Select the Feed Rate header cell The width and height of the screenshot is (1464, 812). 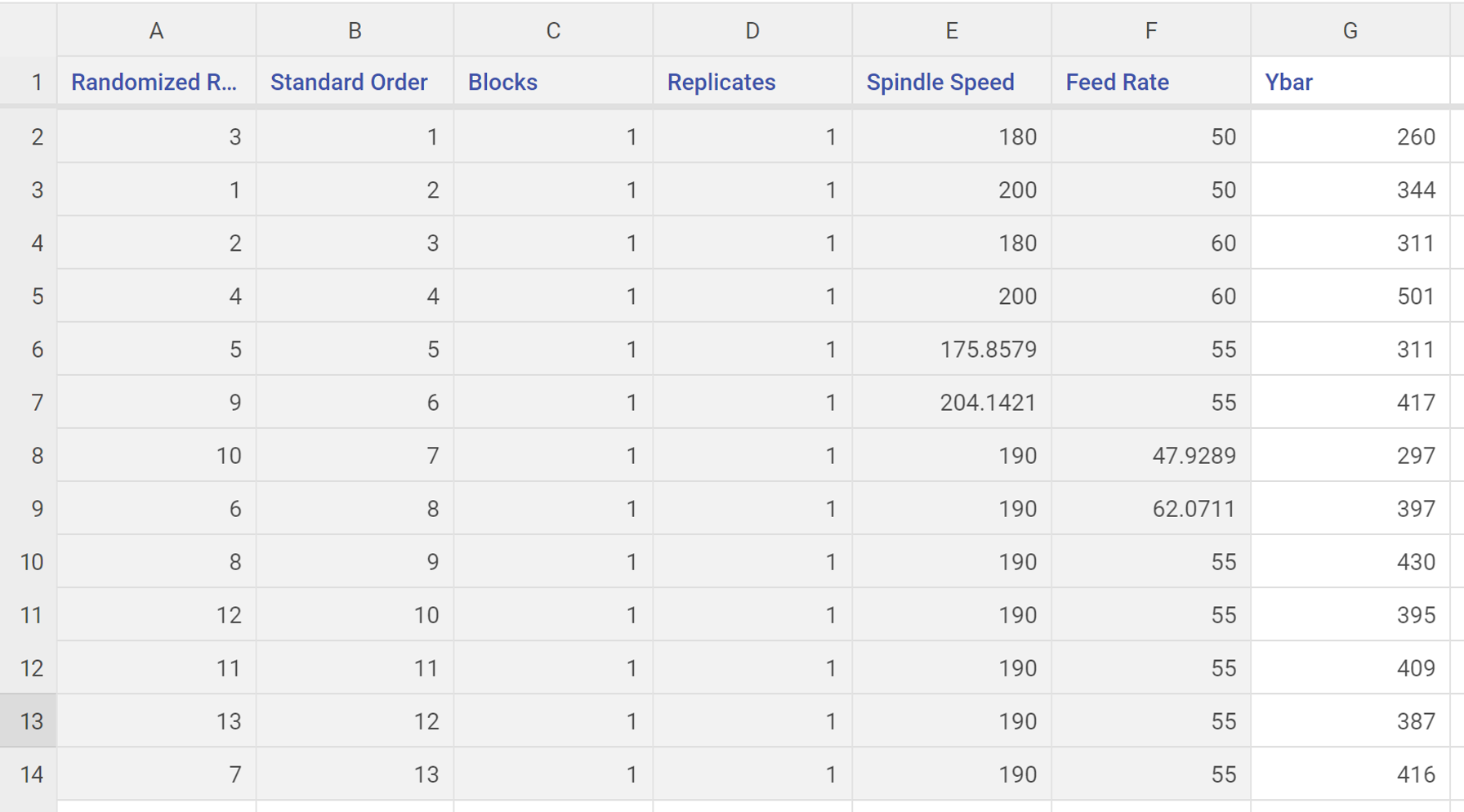[x=1151, y=82]
